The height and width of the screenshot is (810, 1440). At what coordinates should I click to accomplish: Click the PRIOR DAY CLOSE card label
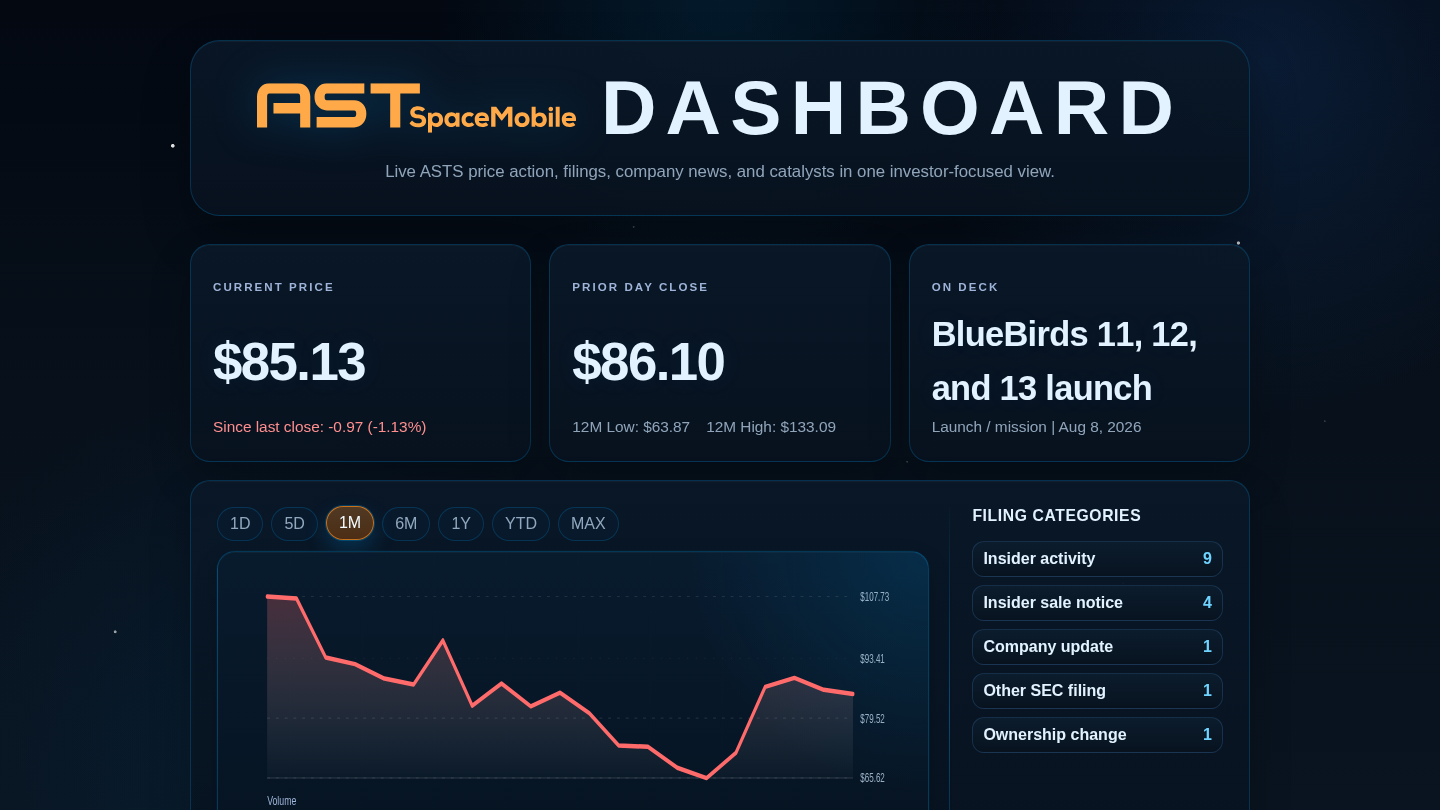coord(640,287)
